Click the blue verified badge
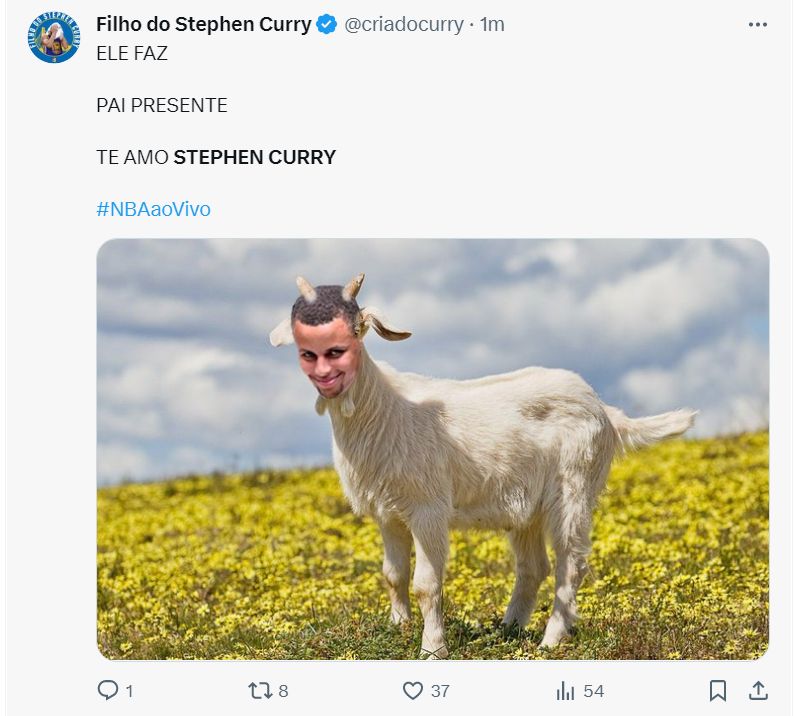This screenshot has height=716, width=794. click(327, 25)
